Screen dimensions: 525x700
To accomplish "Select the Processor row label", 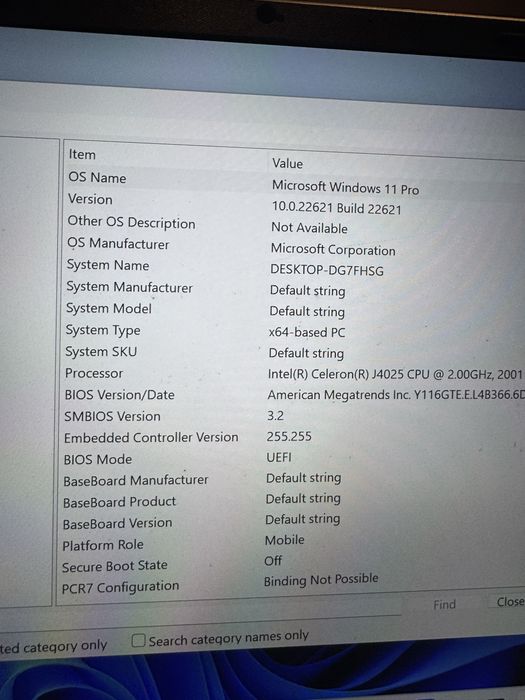I will click(x=94, y=373).
